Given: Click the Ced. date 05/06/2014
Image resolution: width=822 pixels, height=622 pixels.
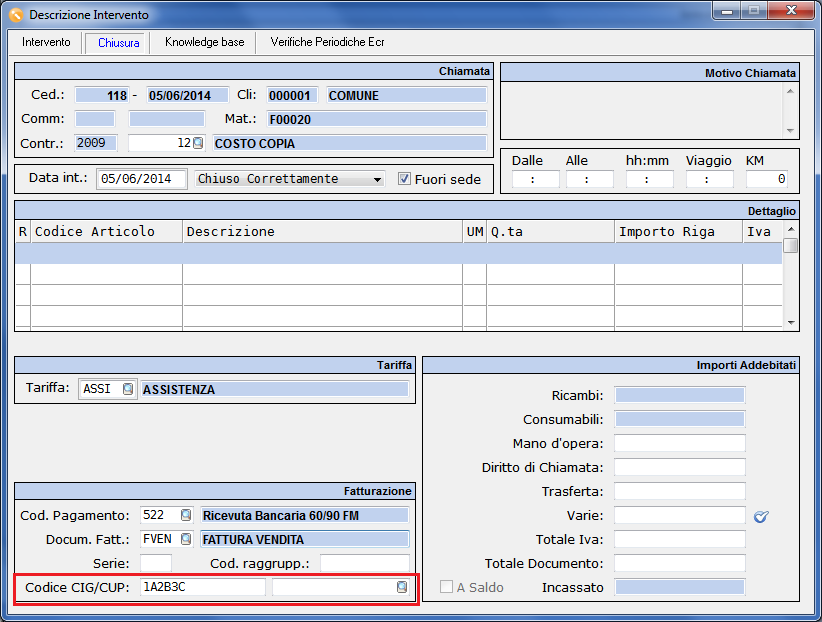Looking at the screenshot, I should tap(187, 95).
